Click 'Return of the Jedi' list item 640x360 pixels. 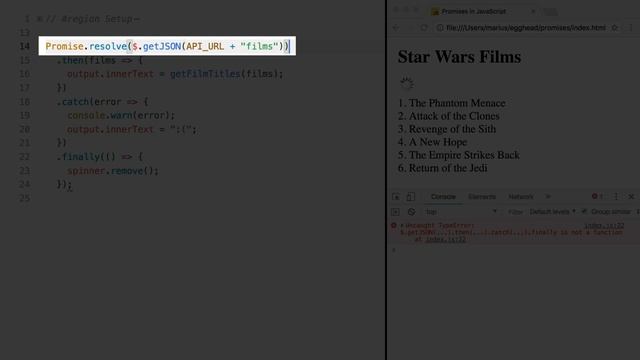tap(448, 168)
